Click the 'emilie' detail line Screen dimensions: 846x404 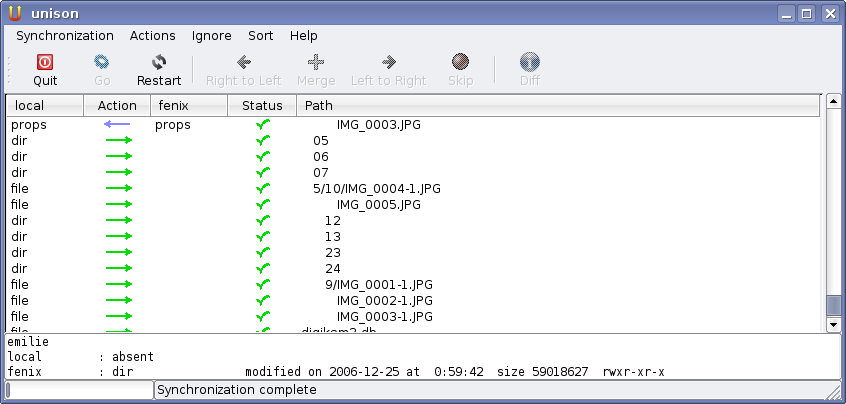tap(28, 341)
